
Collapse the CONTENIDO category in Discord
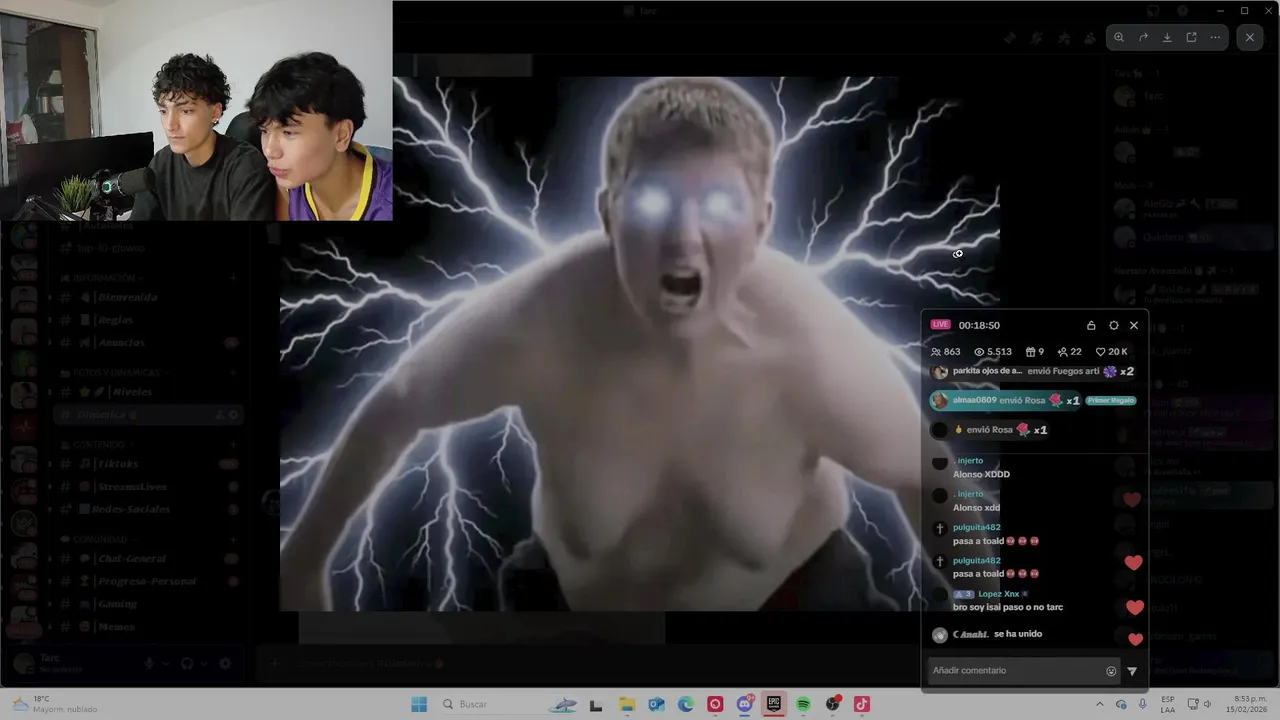pos(99,444)
